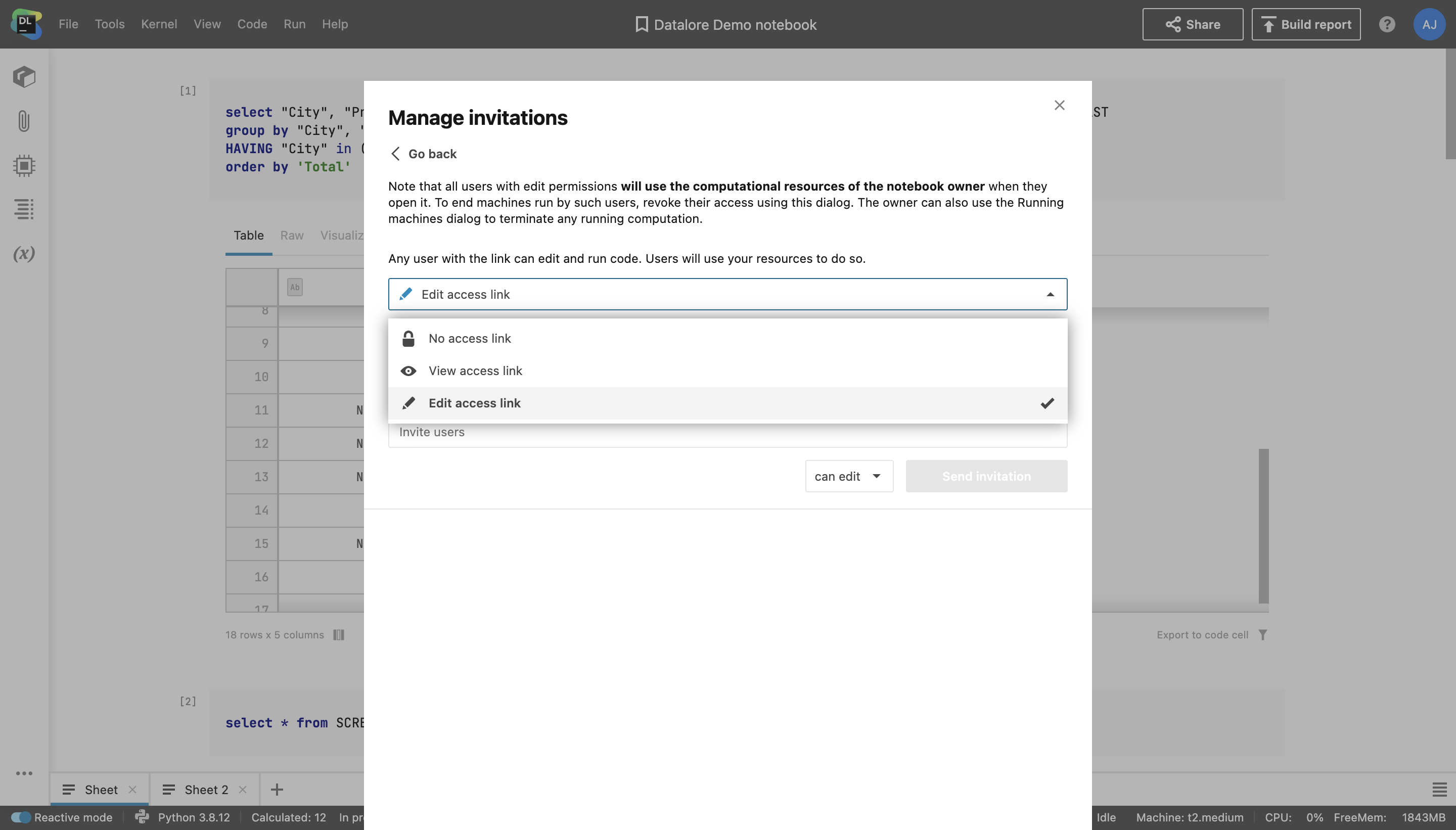Click the Build report button
This screenshot has height=830, width=1456.
(1305, 24)
